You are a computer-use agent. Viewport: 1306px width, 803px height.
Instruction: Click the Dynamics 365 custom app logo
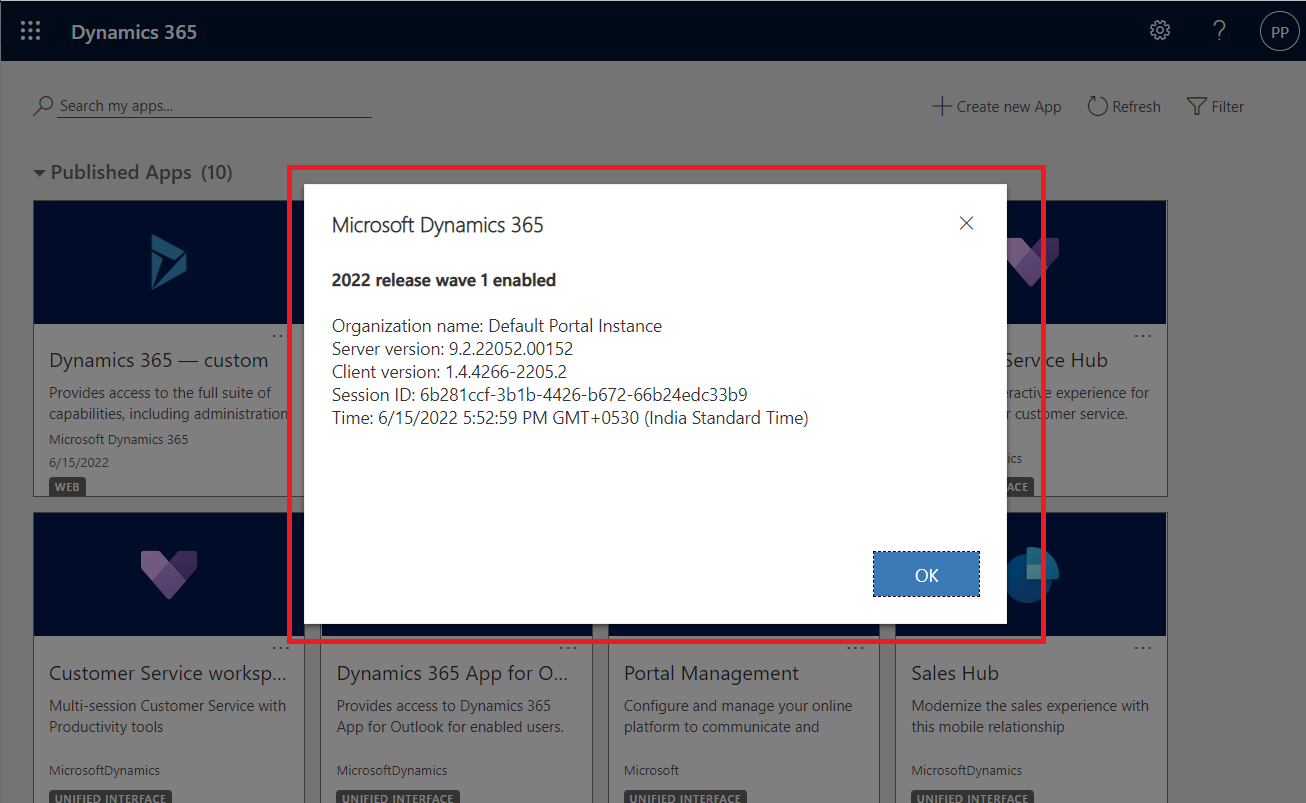pyautogui.click(x=168, y=262)
